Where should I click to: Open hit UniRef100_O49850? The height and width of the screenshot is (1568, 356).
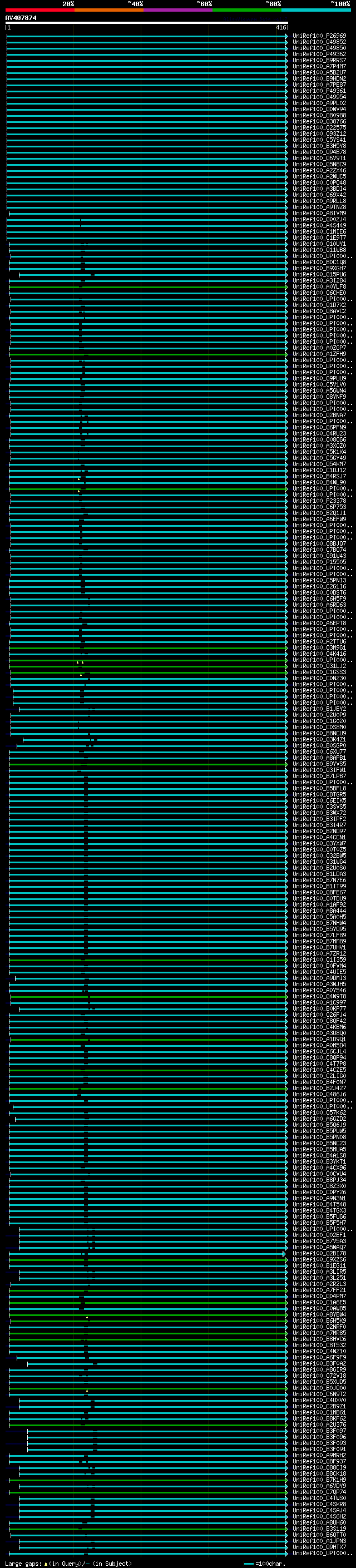coord(319,48)
